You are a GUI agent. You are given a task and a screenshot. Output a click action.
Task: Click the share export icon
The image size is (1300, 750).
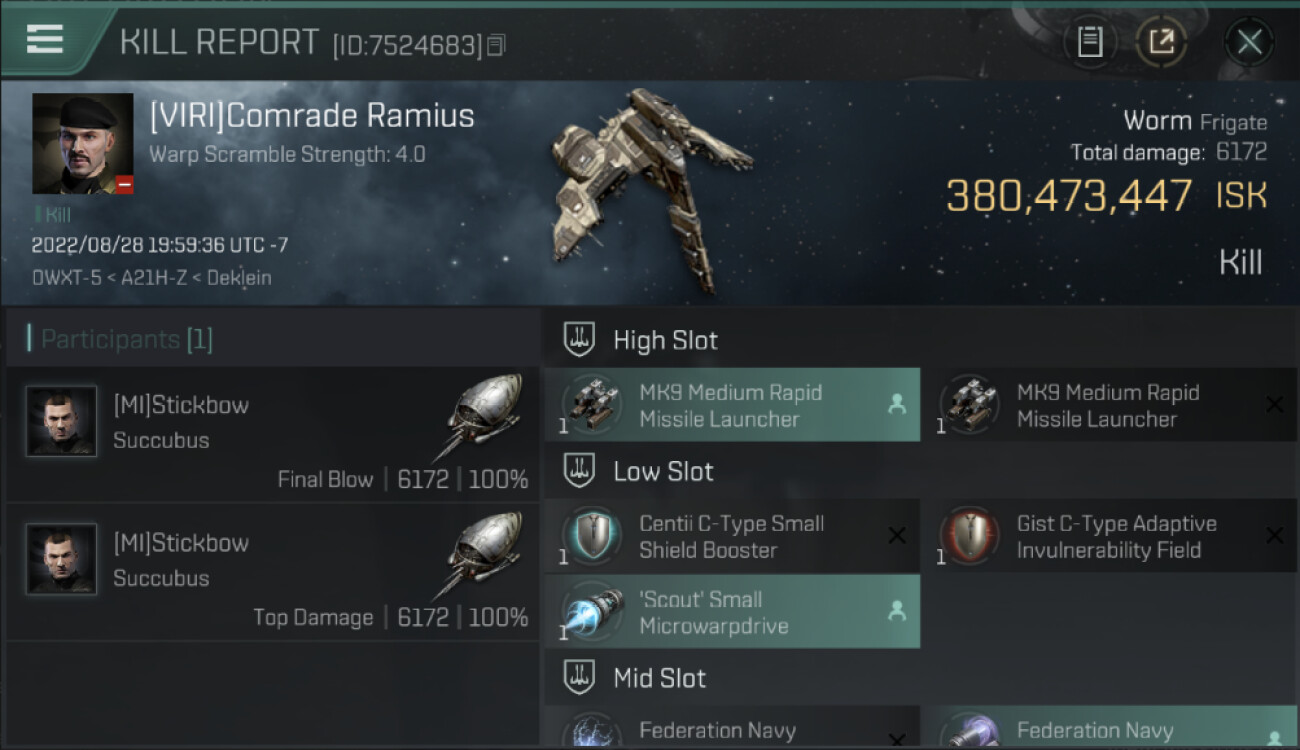[1161, 42]
